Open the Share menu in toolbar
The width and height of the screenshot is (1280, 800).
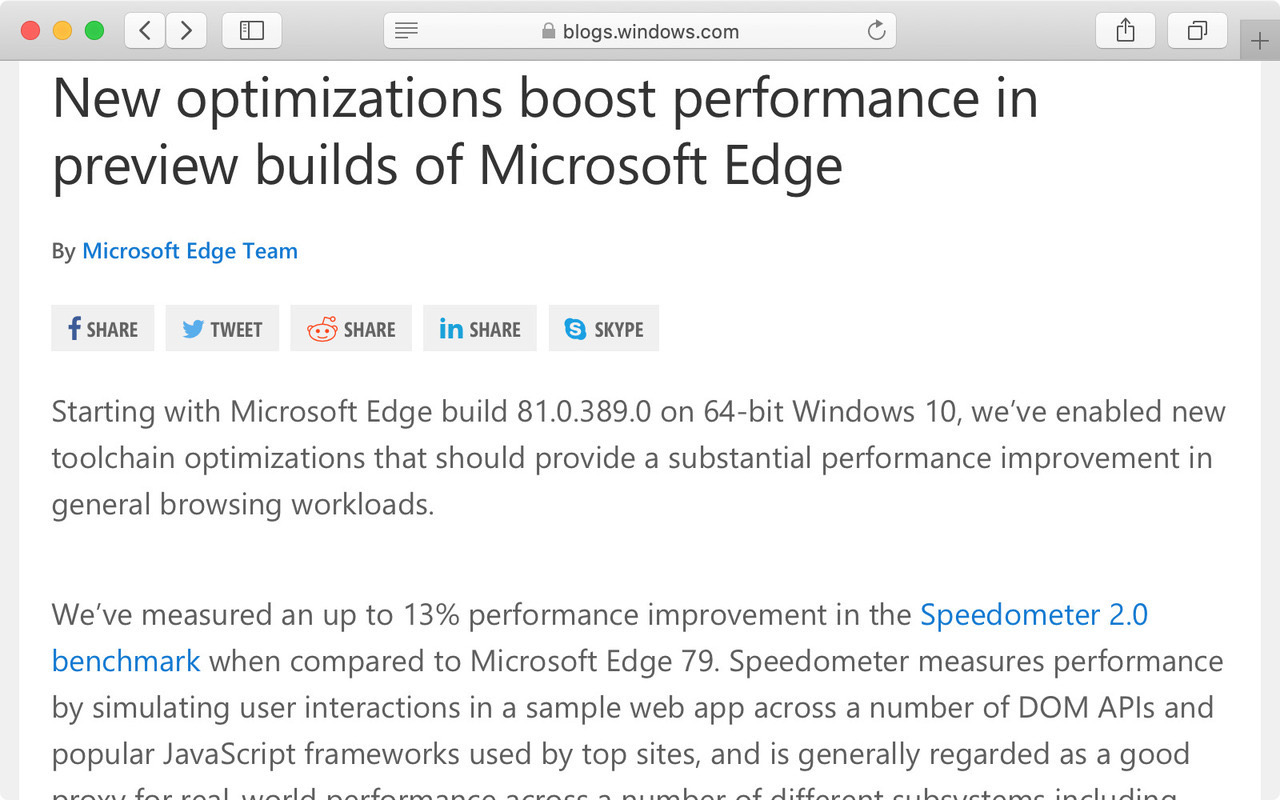pos(1125,31)
